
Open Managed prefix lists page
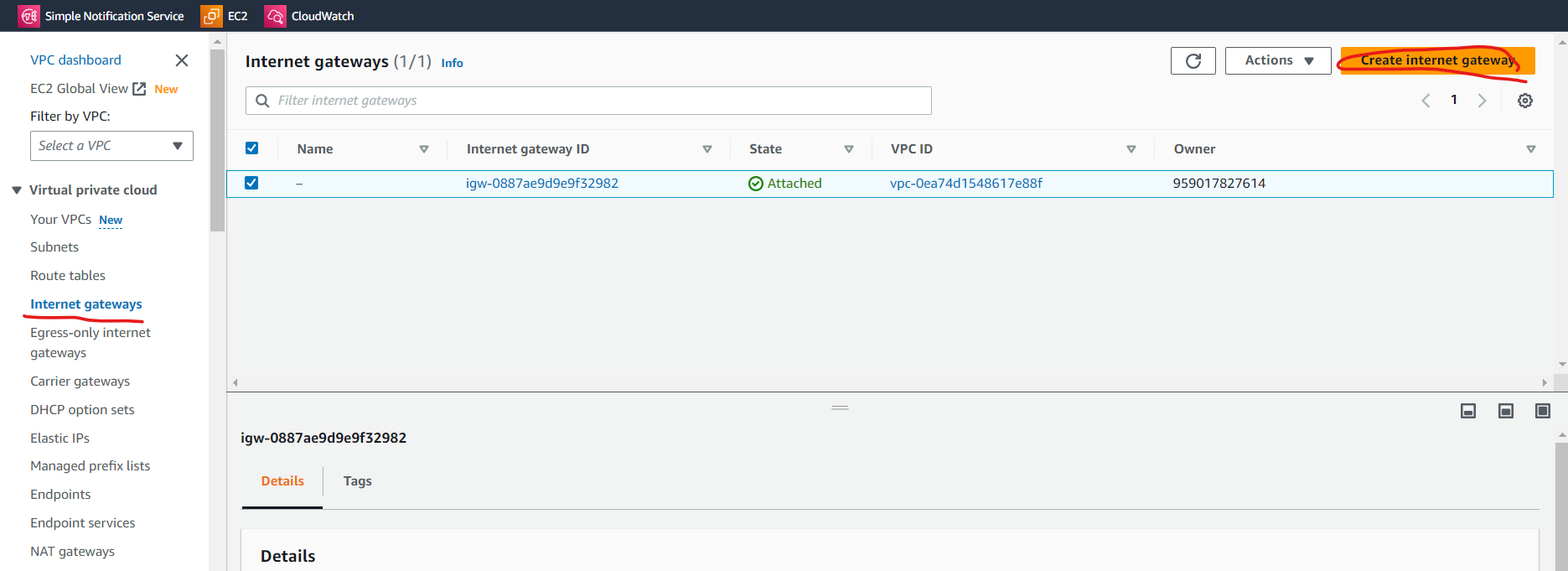pos(91,466)
